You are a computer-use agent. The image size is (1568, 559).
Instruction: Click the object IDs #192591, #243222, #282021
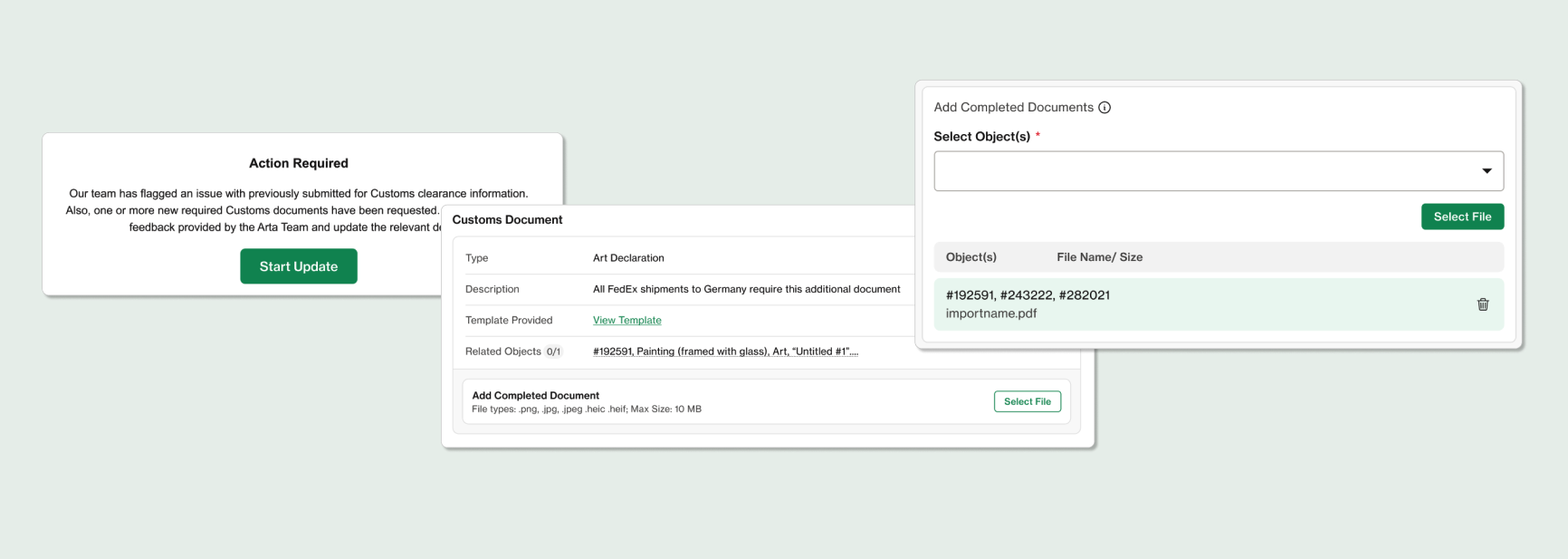point(1028,295)
